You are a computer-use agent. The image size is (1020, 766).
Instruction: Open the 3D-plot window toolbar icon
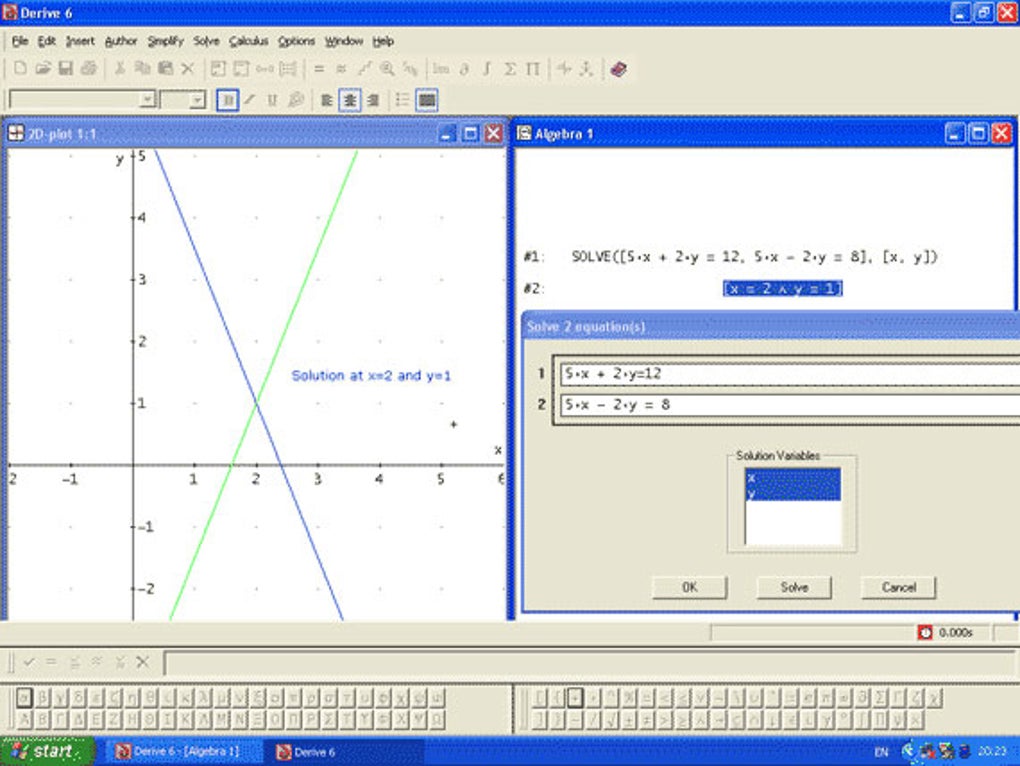click(x=587, y=68)
